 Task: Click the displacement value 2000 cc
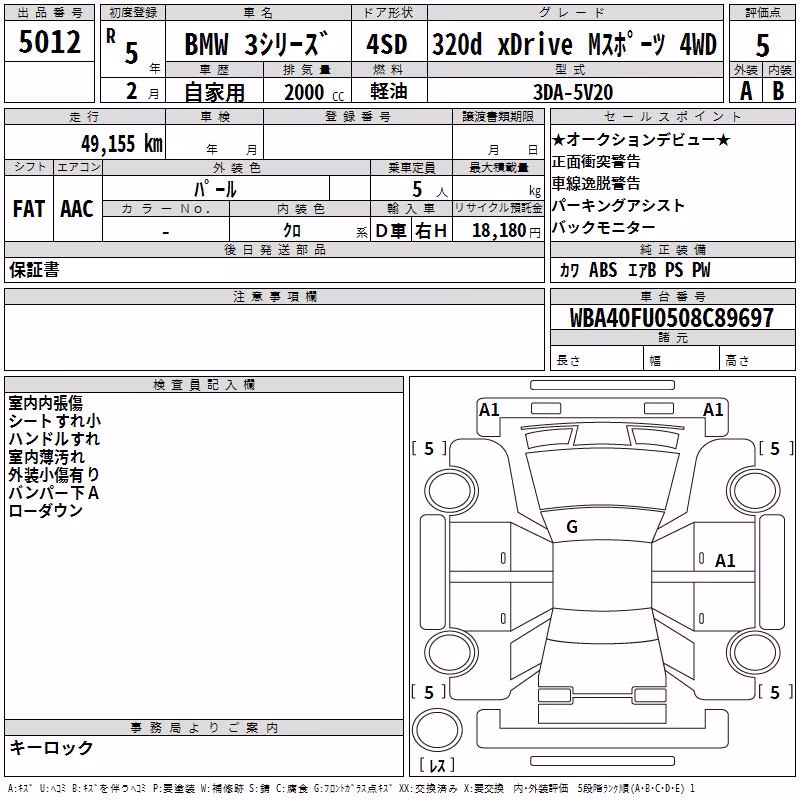(x=314, y=92)
